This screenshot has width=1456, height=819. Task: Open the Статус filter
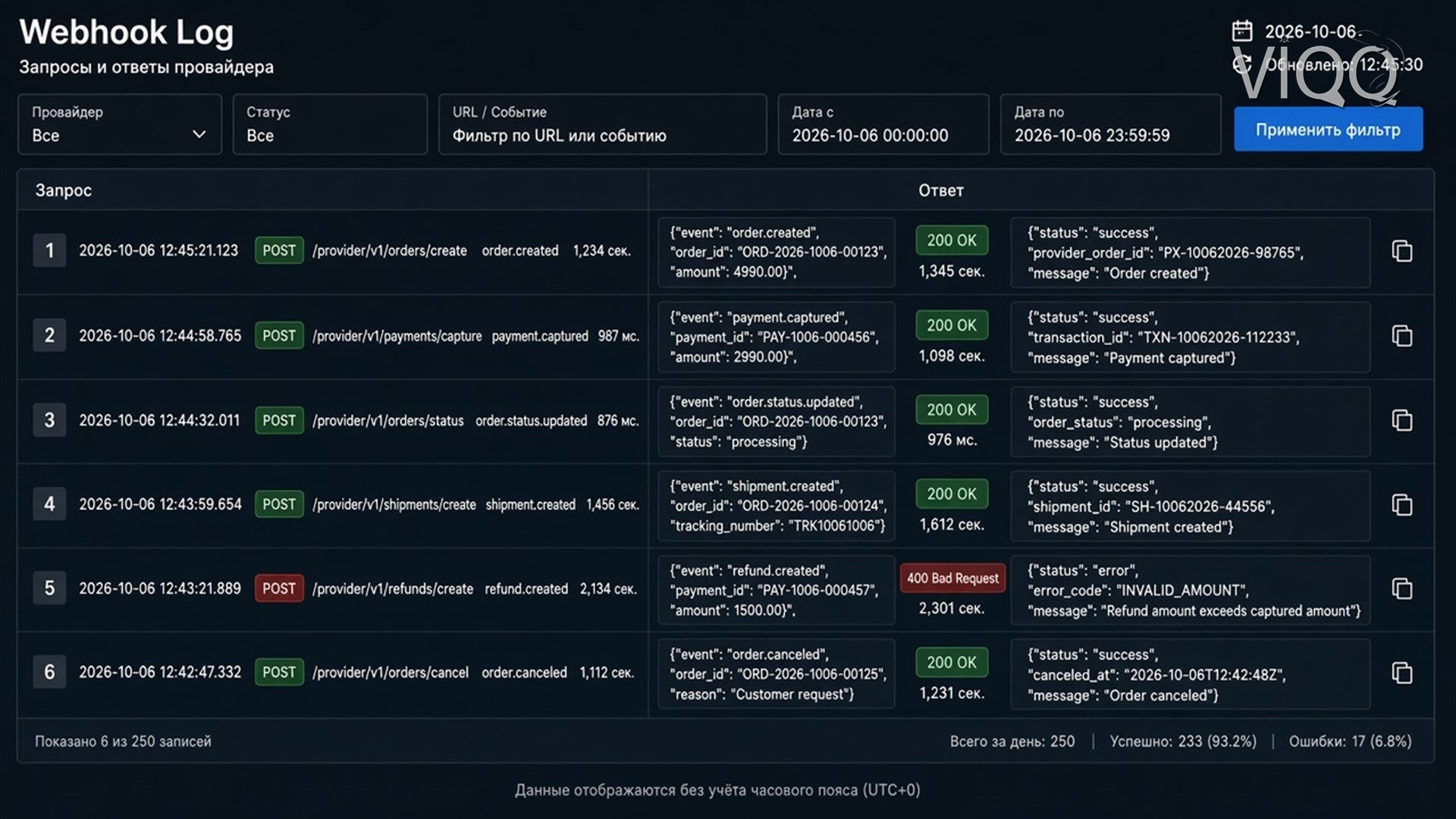[x=330, y=124]
